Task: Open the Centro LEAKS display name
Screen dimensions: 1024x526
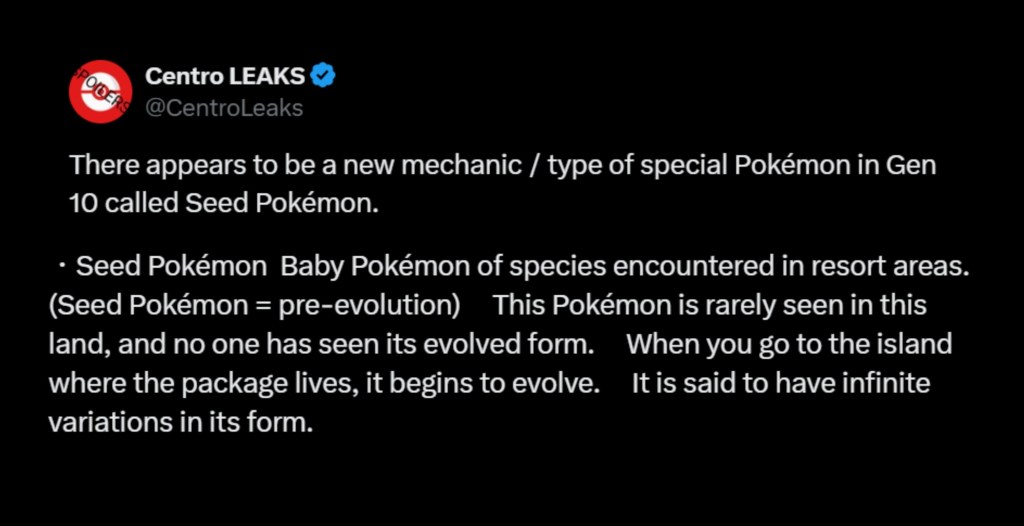Action: [x=226, y=76]
